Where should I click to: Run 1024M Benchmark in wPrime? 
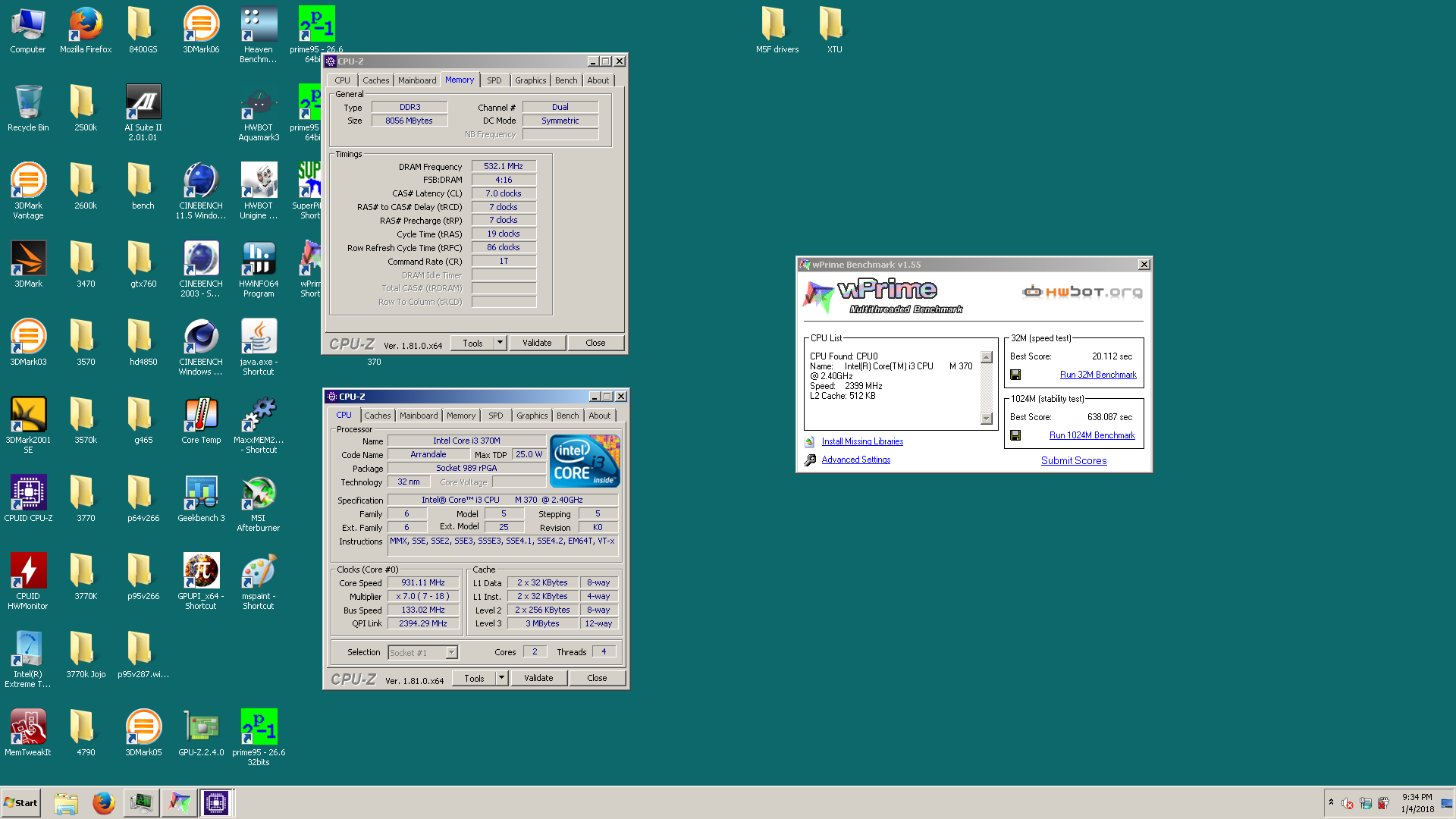[x=1092, y=435]
